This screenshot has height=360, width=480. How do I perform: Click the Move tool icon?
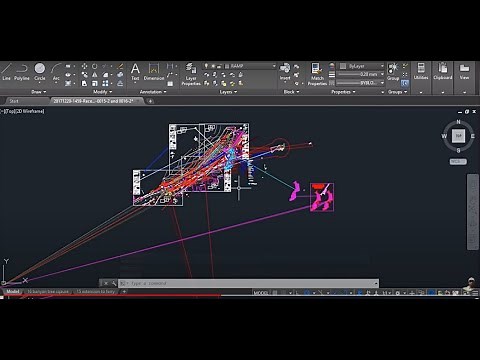84,66
